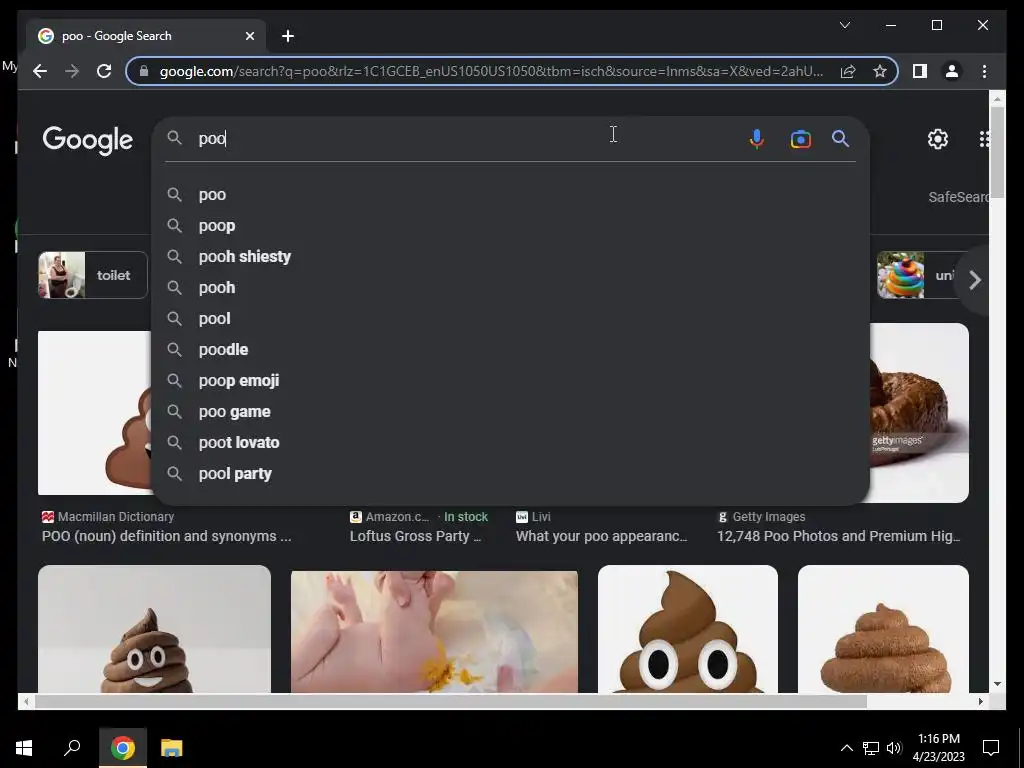Click the horizontal page scrollbar
The width and height of the screenshot is (1024, 768).
tap(451, 701)
